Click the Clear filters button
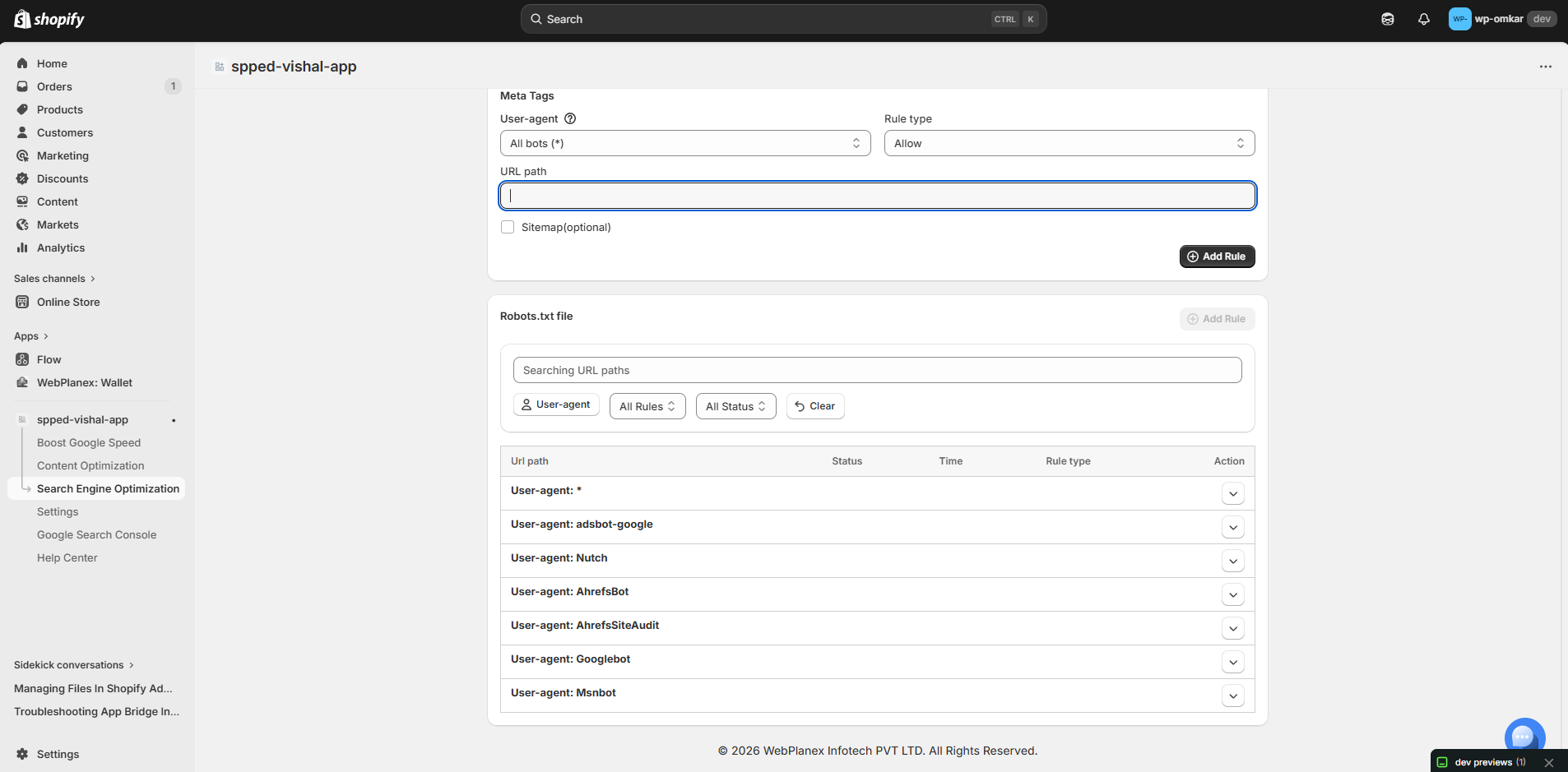Image resolution: width=1568 pixels, height=772 pixels. tap(814, 406)
